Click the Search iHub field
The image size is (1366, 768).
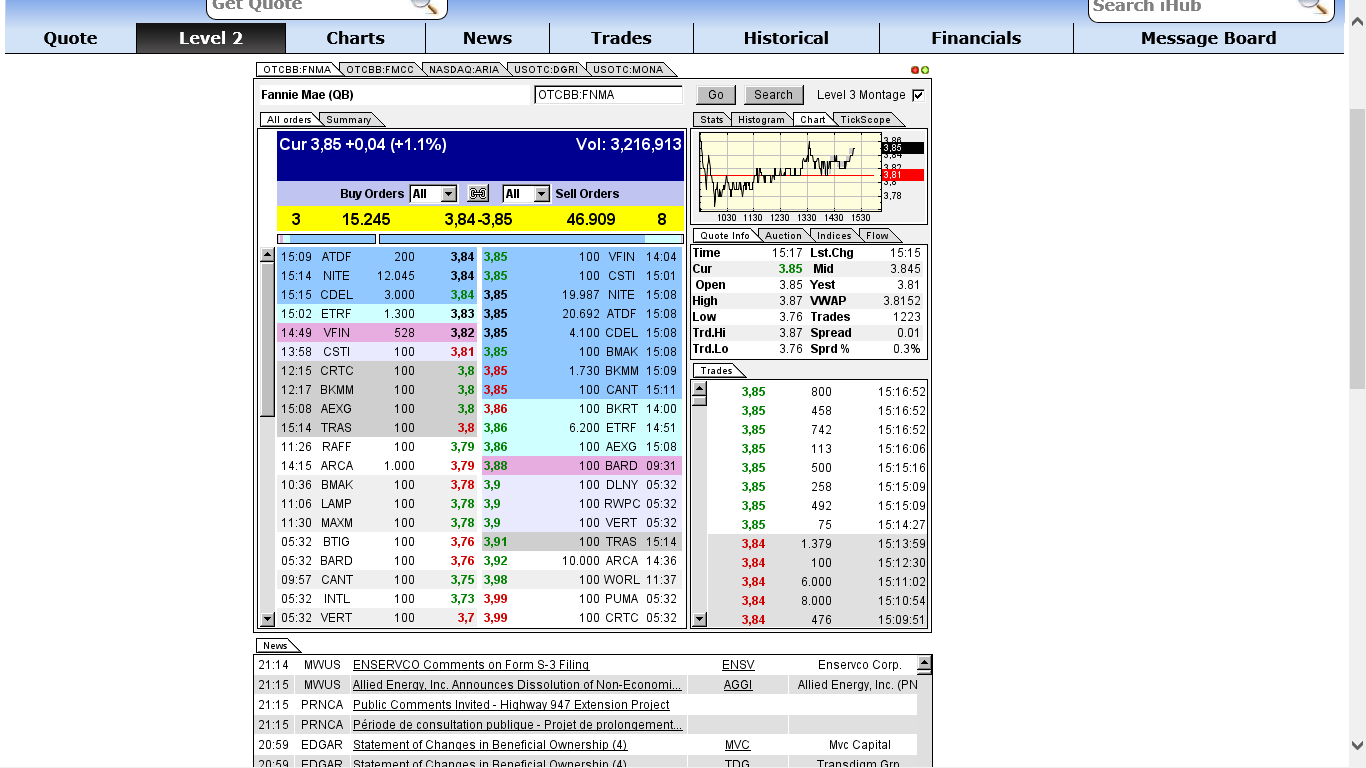pos(1191,6)
